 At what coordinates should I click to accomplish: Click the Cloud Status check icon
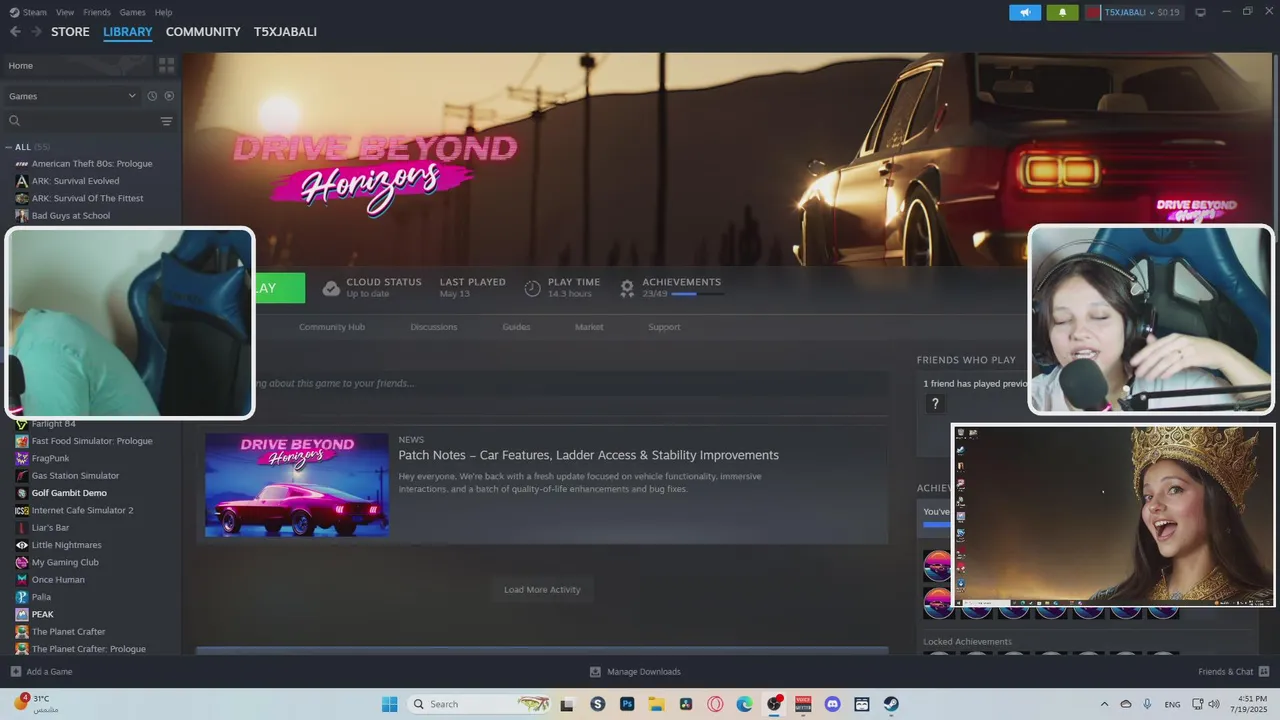(x=331, y=288)
